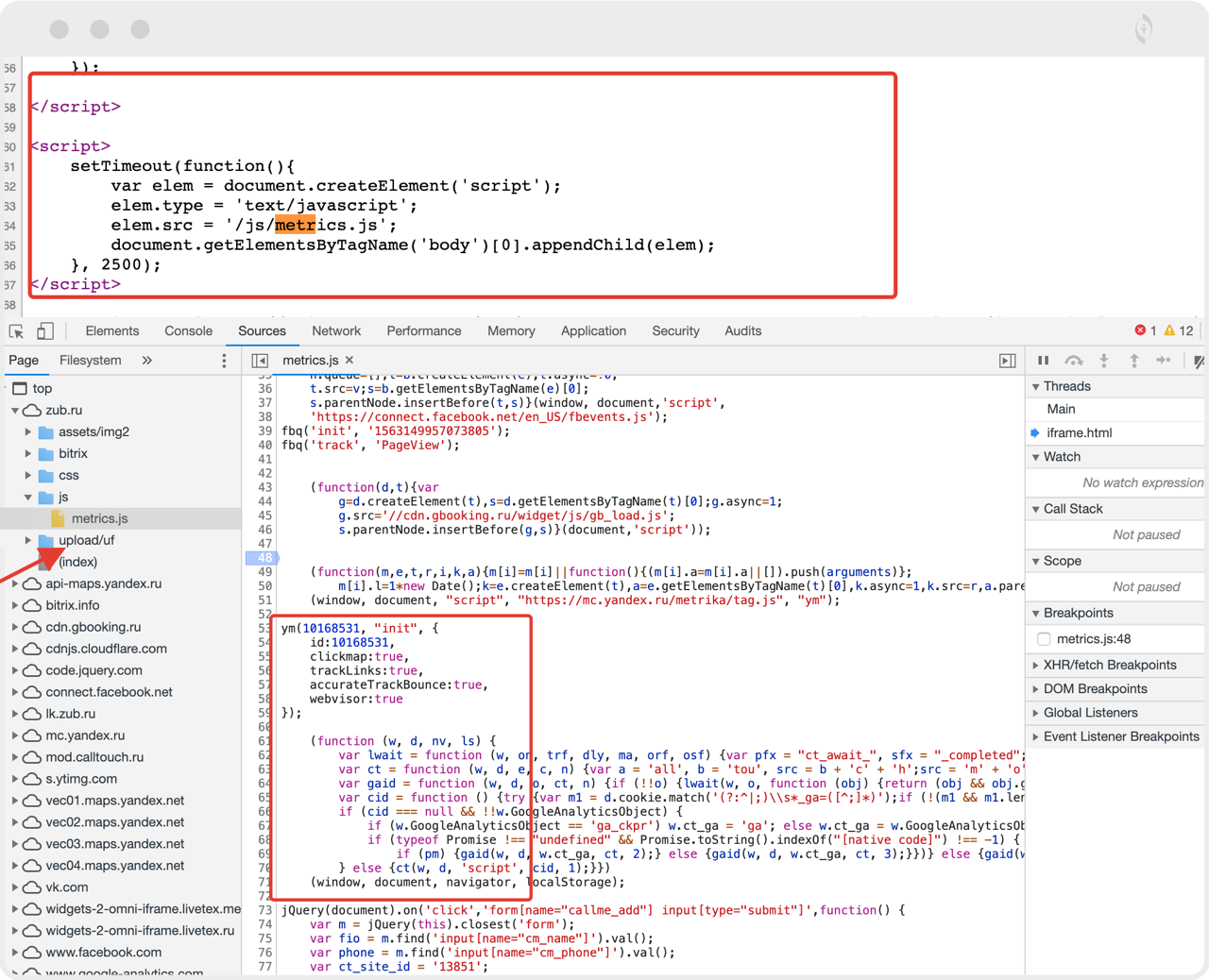Click the red error count indicator
Screen dimensions: 1209x980
[1145, 330]
